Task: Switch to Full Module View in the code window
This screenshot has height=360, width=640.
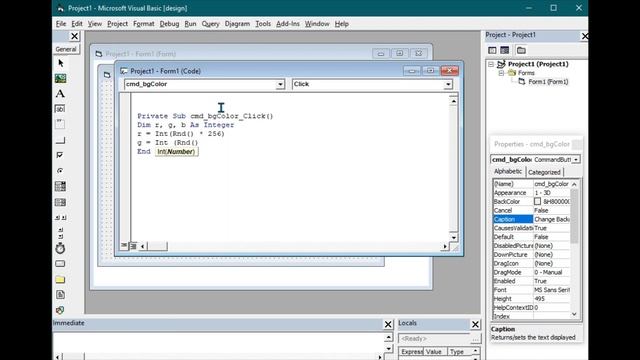Action: click(133, 246)
